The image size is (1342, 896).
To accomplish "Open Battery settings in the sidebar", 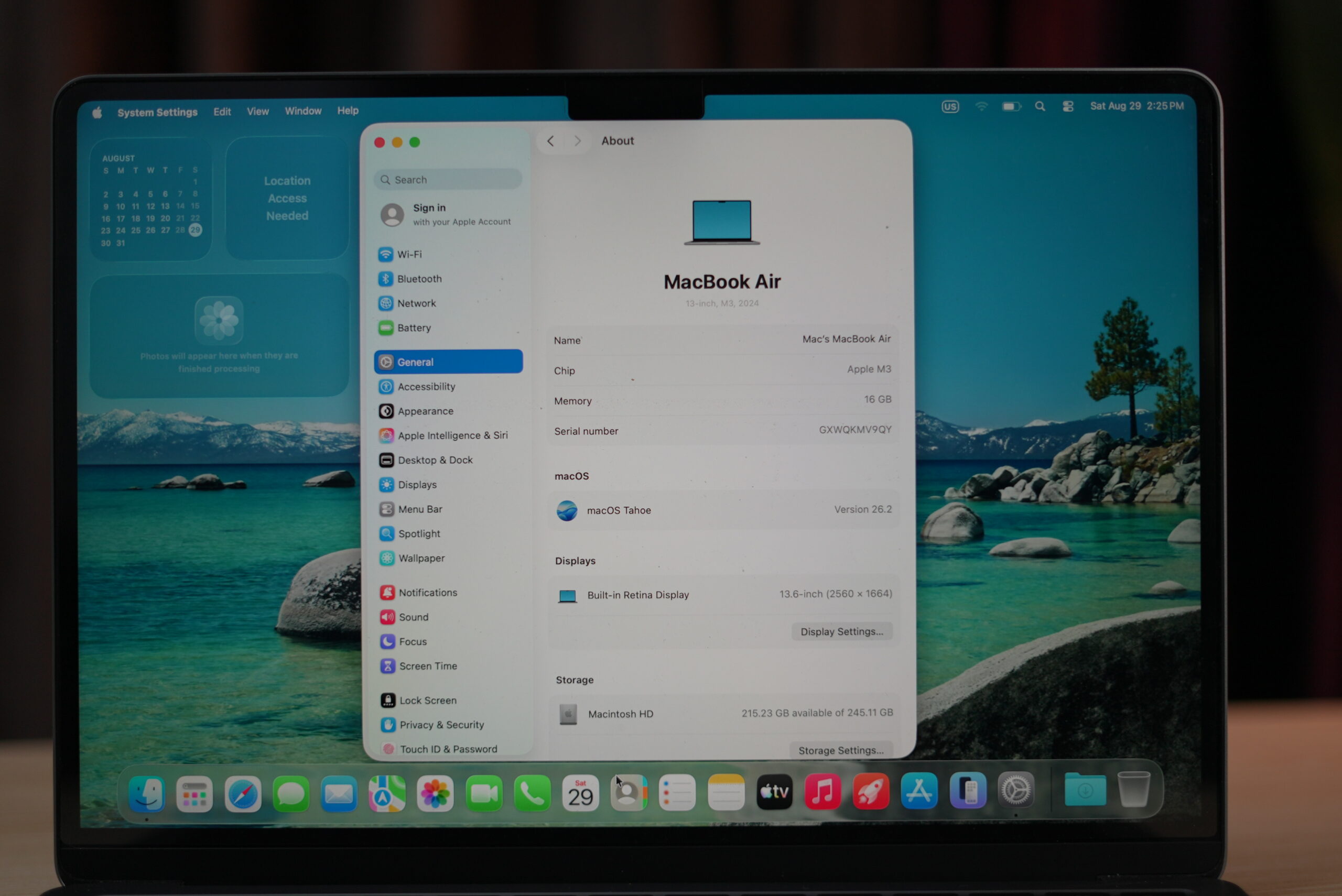I will pyautogui.click(x=448, y=328).
